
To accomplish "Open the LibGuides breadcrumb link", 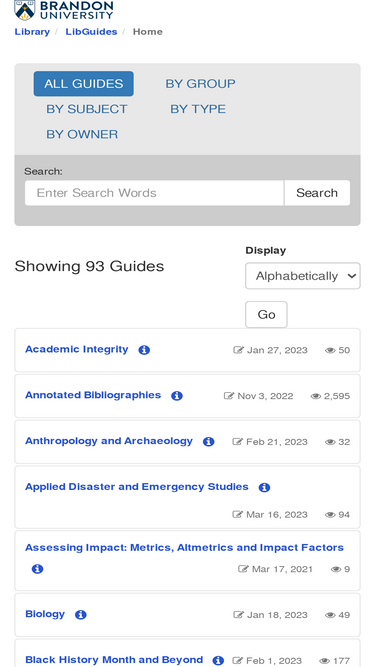I will pos(91,32).
